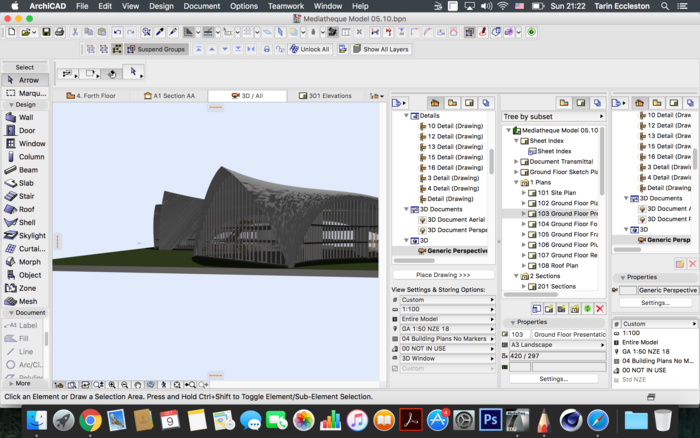Click red delete X in layout book

click(600, 309)
